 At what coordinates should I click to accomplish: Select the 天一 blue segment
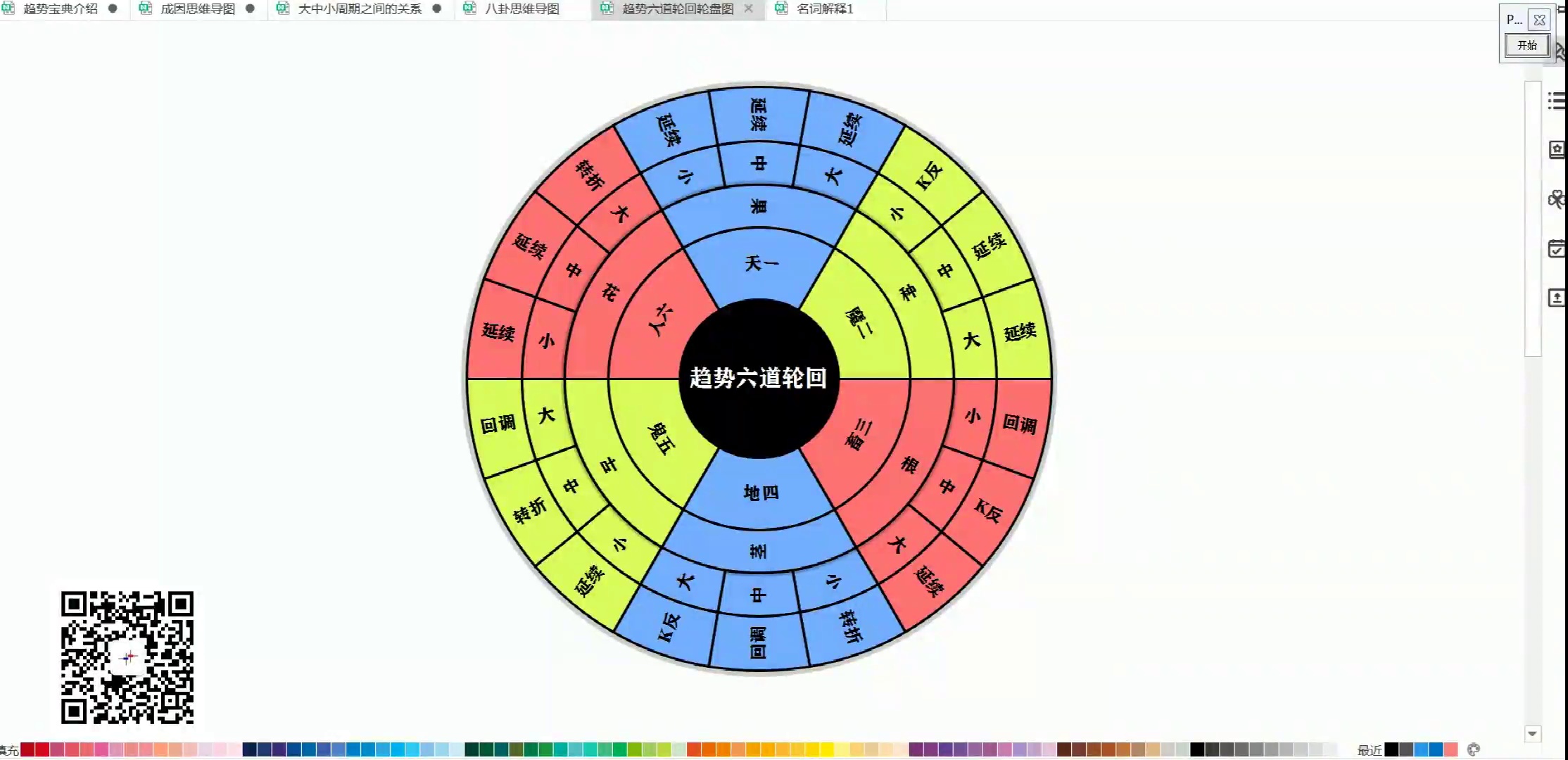(x=760, y=265)
